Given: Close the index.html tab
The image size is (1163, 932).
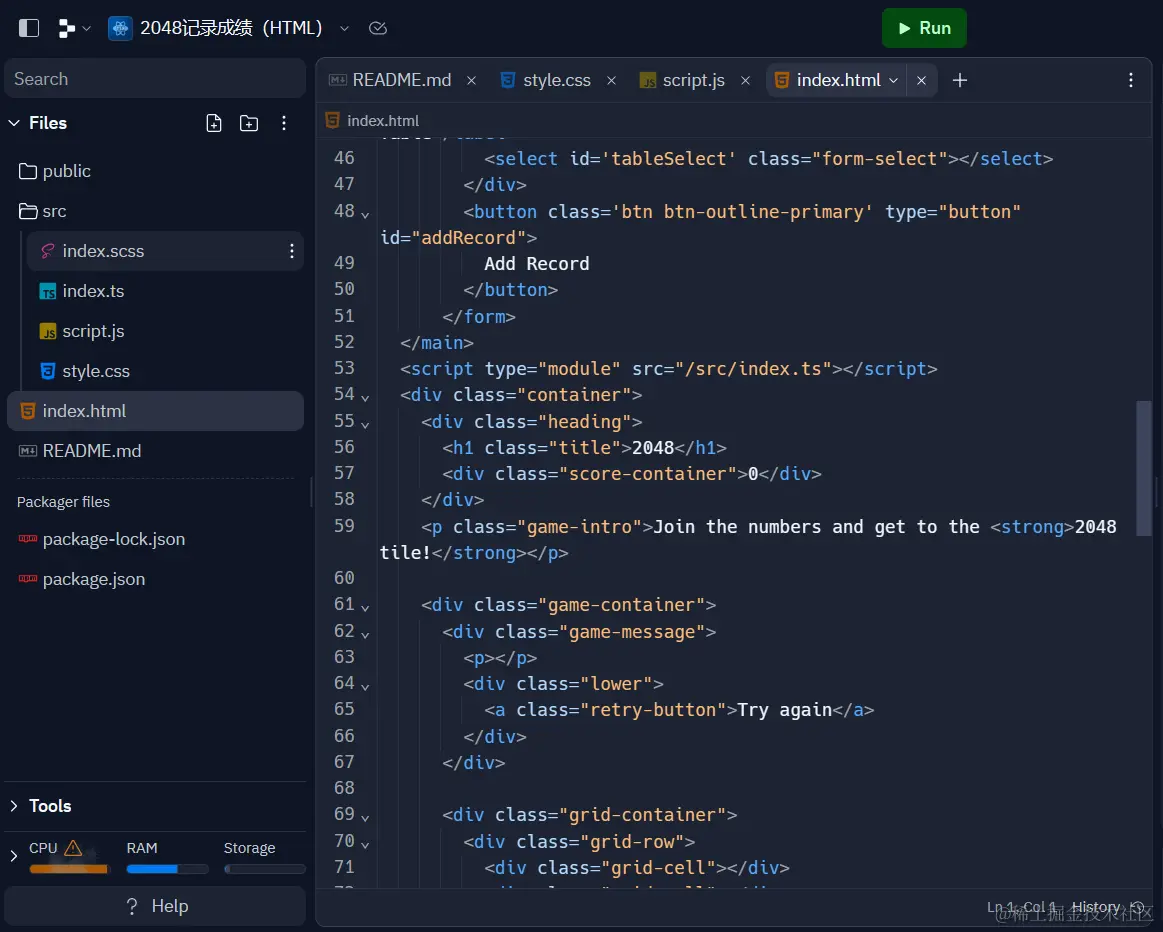Looking at the screenshot, I should [x=921, y=80].
